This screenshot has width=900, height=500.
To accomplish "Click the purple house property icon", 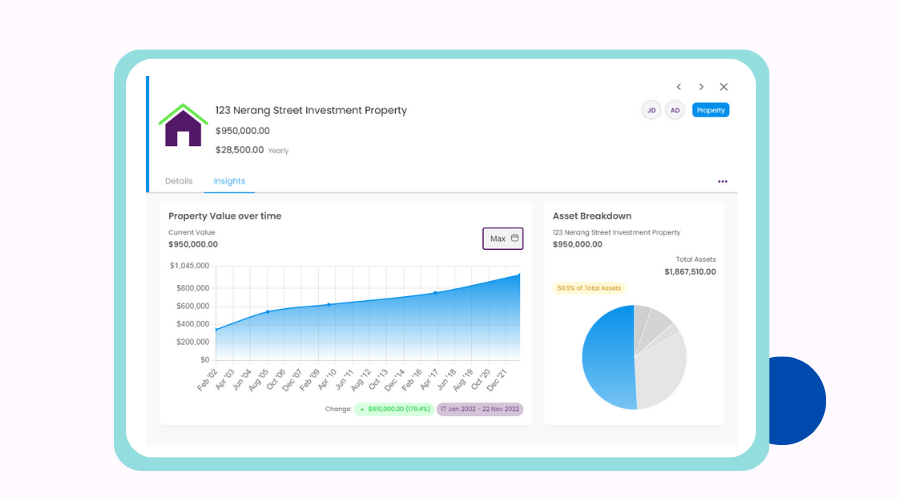I will click(183, 125).
